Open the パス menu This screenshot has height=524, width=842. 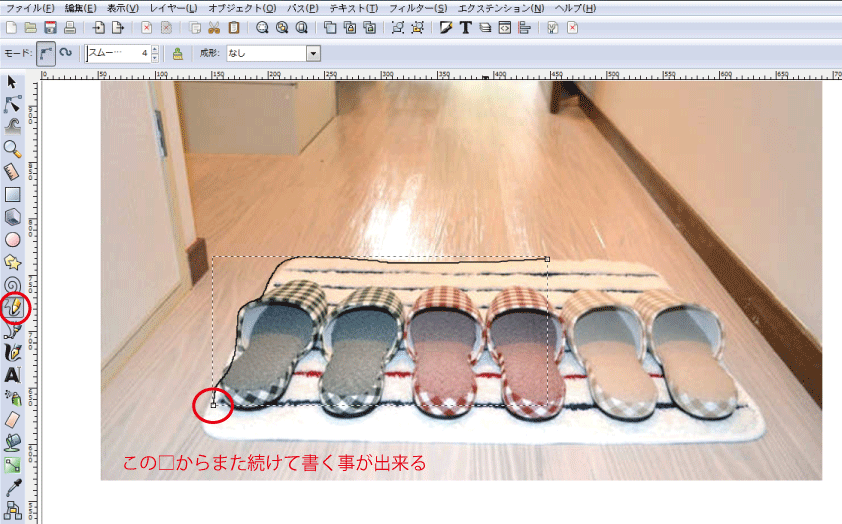pyautogui.click(x=303, y=8)
